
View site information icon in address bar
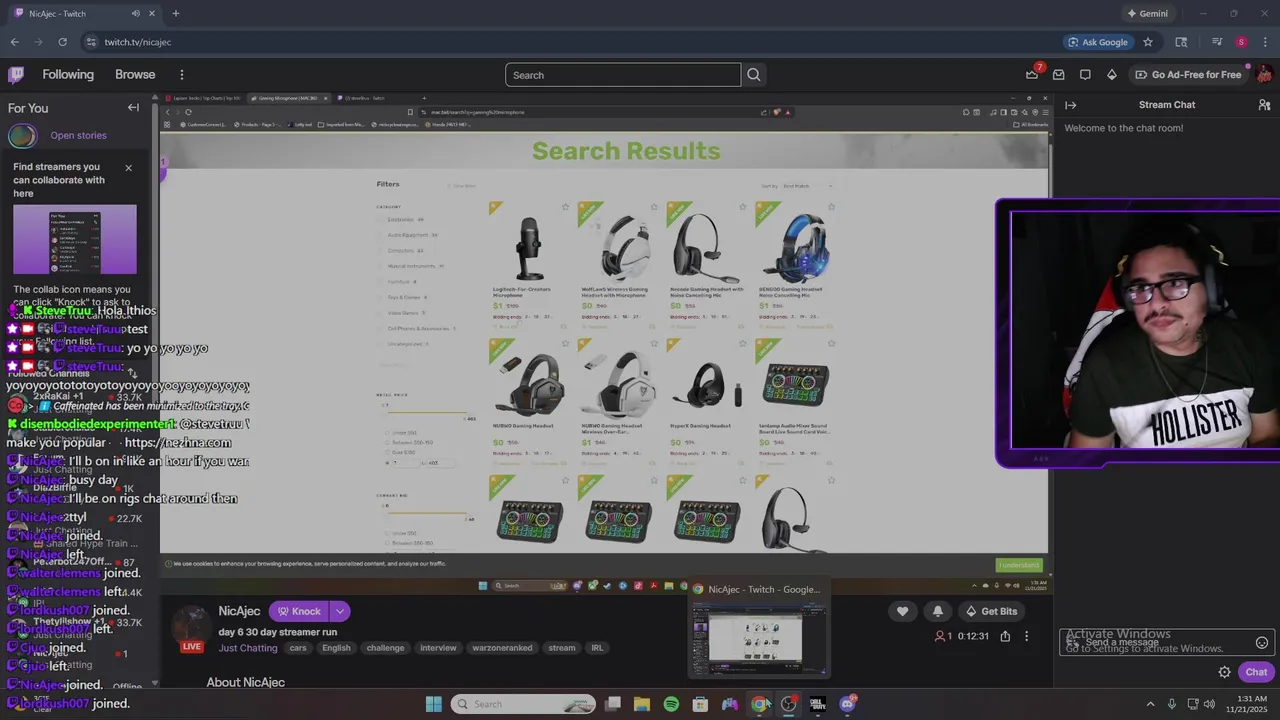[91, 42]
